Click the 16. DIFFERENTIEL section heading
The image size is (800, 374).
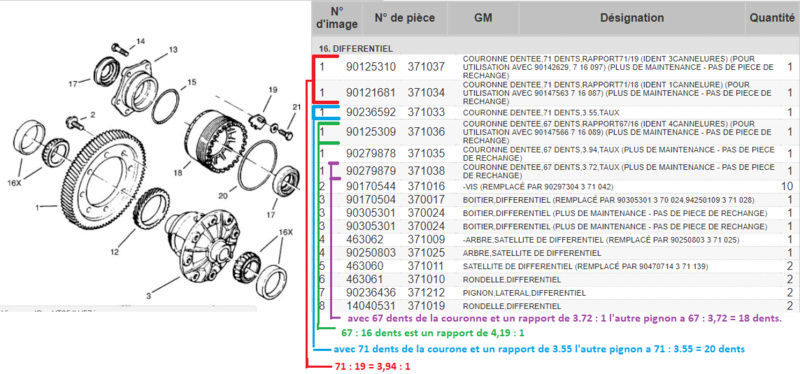click(x=356, y=48)
